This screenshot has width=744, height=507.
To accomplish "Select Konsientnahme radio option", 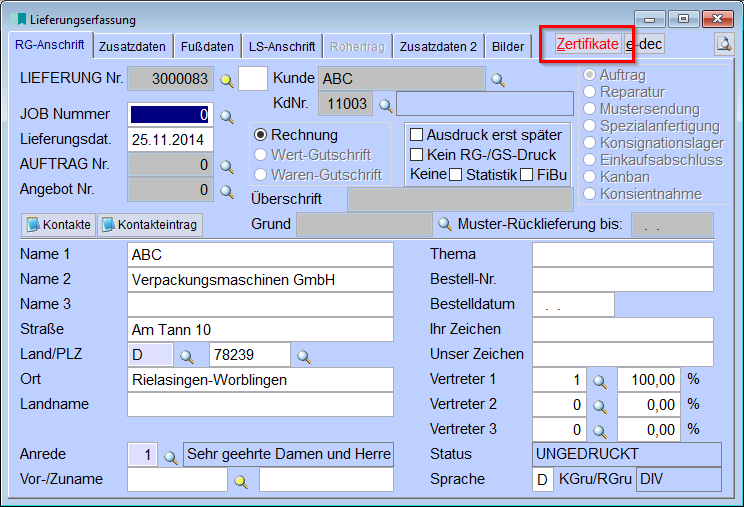I will (x=589, y=194).
